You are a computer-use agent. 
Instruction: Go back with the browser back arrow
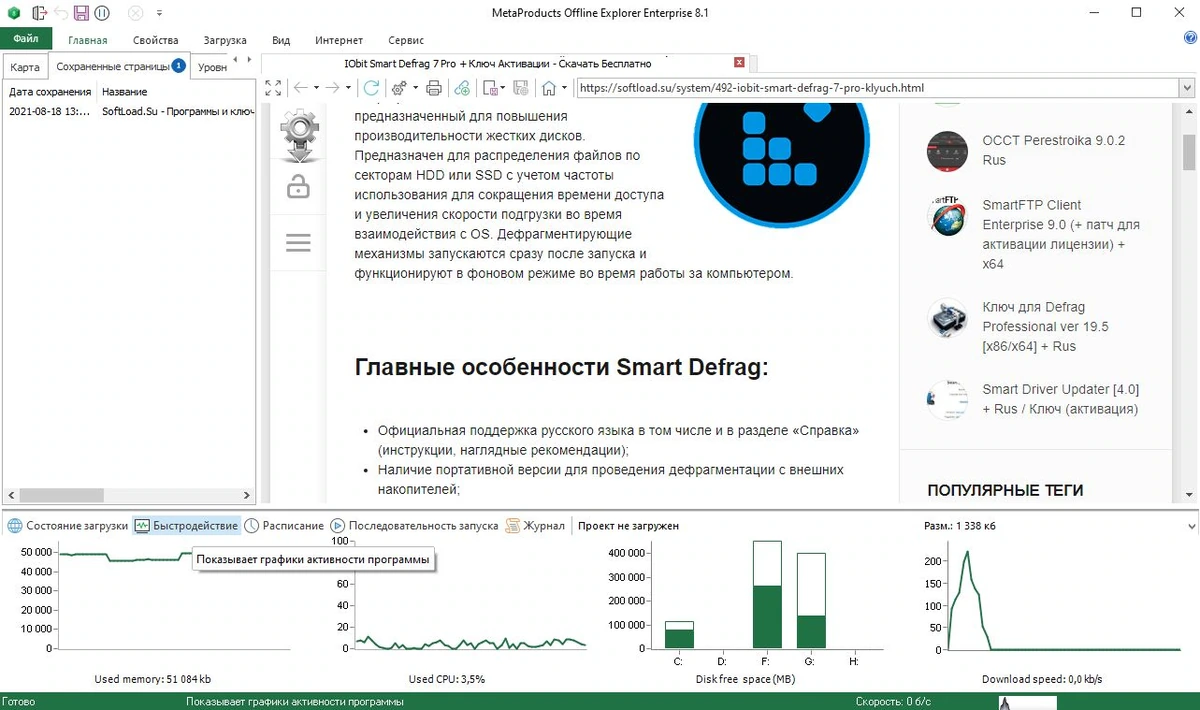click(x=300, y=88)
